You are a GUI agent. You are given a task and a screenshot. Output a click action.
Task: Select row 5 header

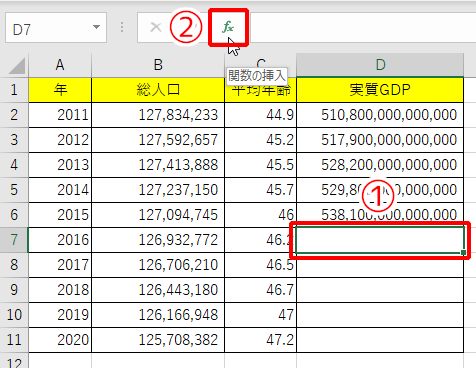click(14, 190)
